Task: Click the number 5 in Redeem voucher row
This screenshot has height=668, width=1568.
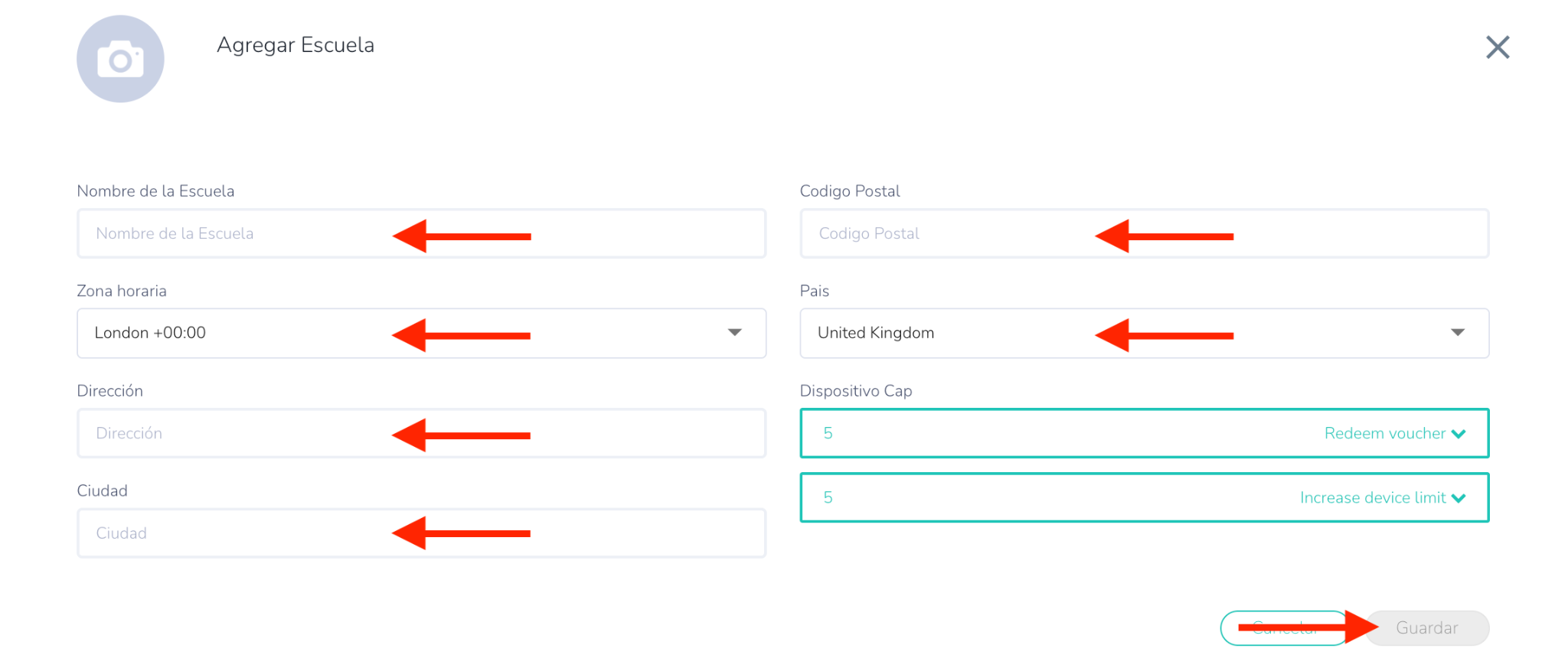Action: [828, 434]
